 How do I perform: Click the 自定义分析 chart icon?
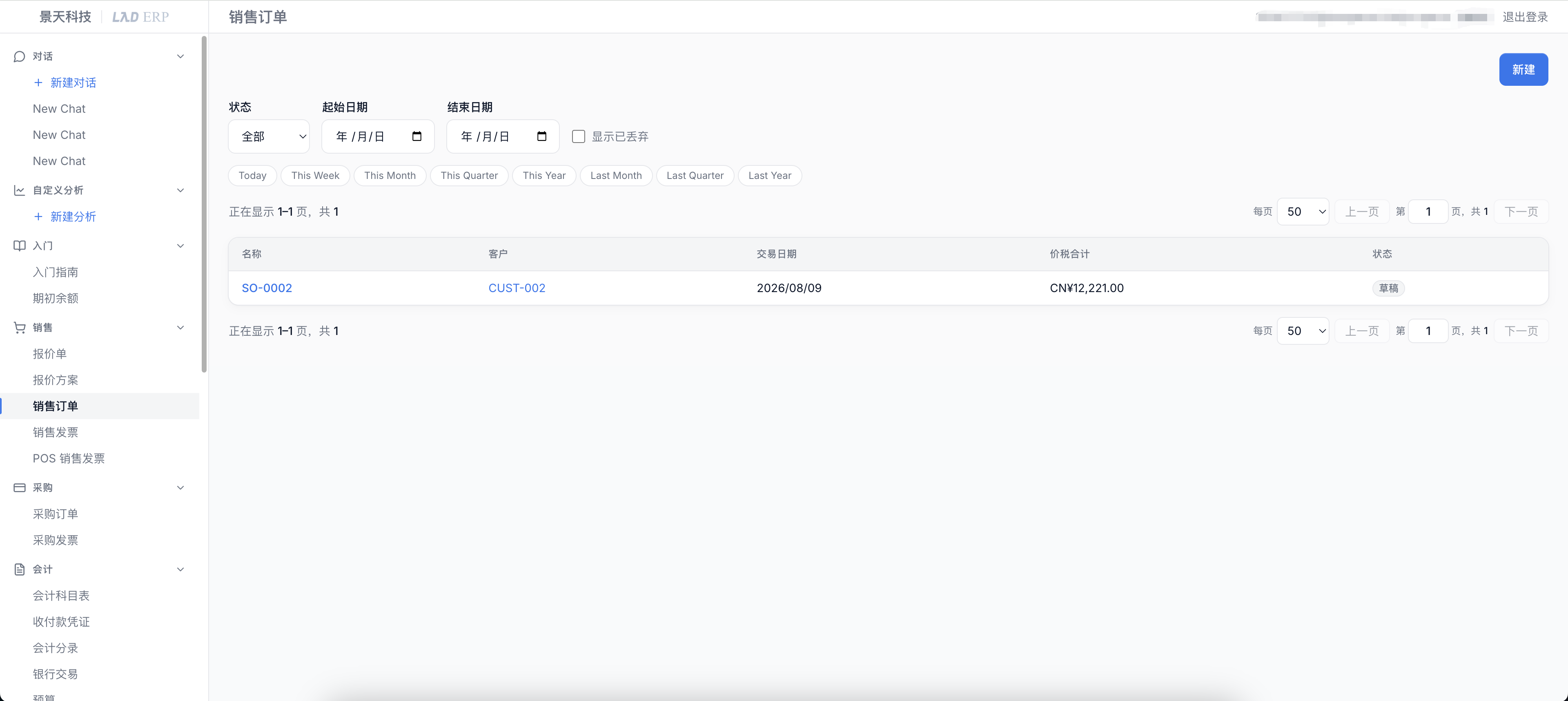(20, 190)
